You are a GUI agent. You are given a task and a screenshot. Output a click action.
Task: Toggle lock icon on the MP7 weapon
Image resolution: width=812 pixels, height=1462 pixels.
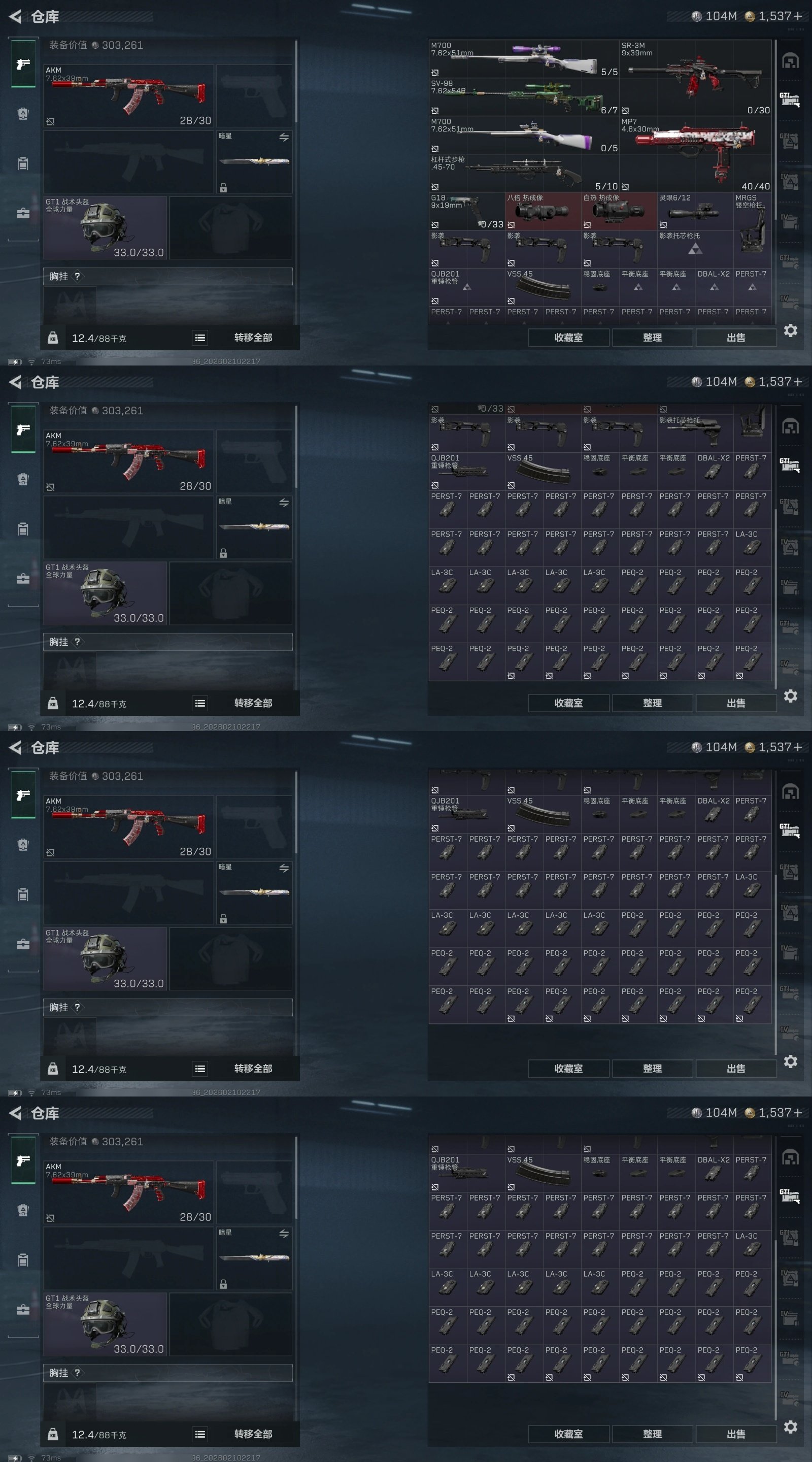625,187
